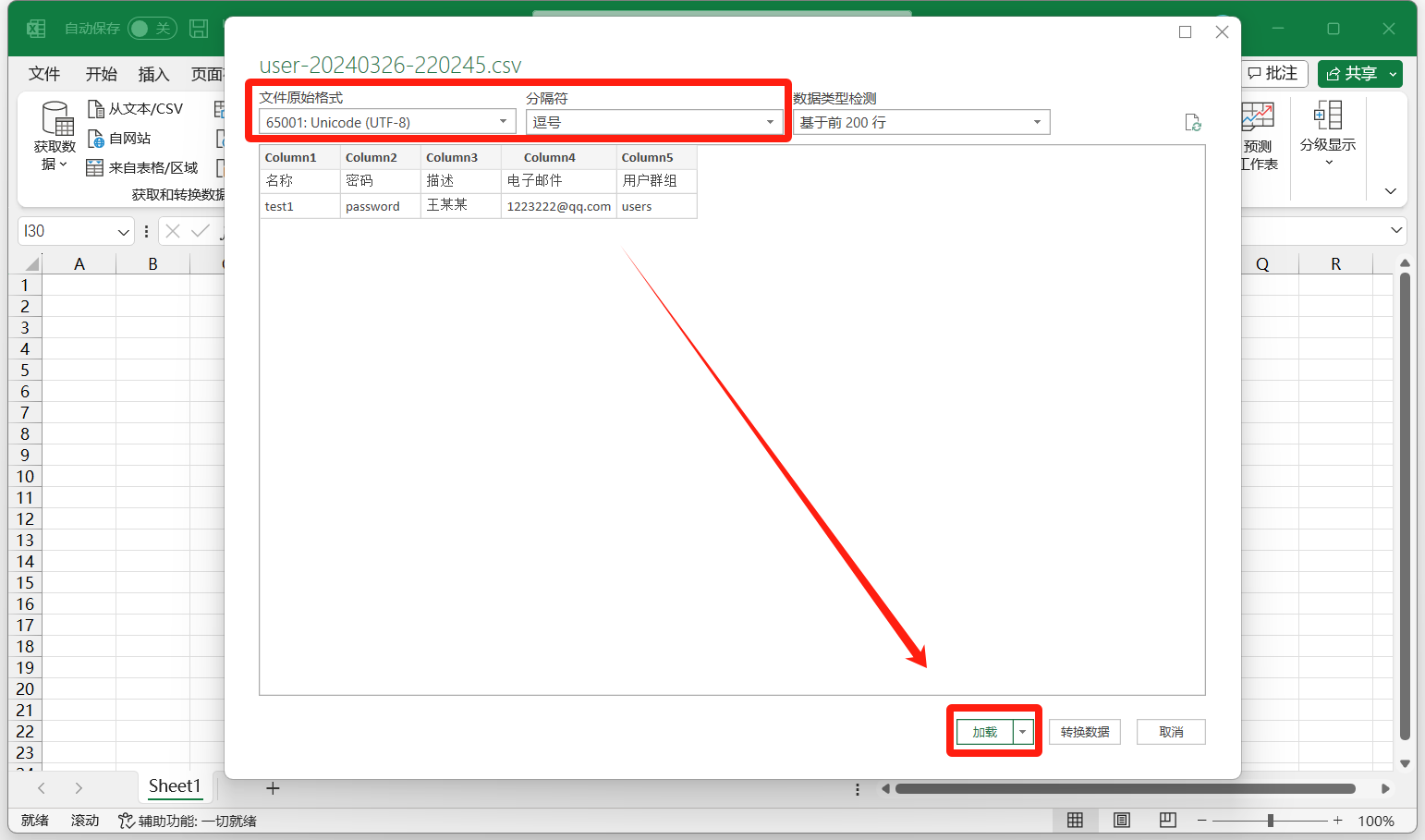Click the Get Data (获取数据) icon

(56, 119)
